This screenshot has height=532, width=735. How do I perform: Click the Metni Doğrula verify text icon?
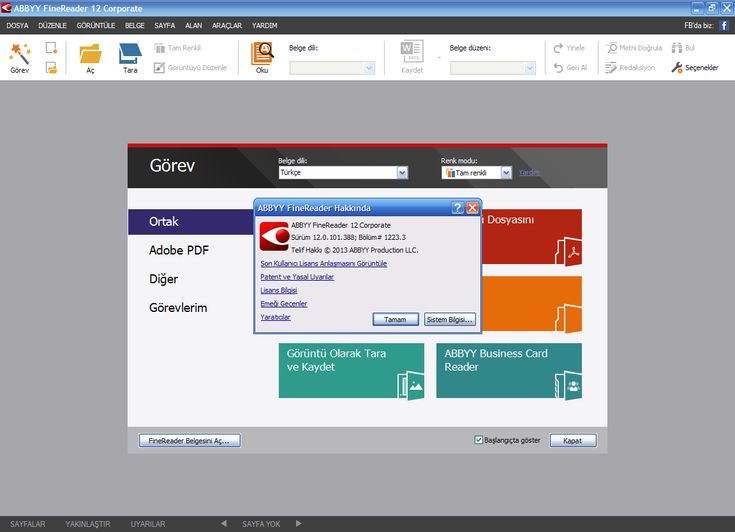(611, 48)
